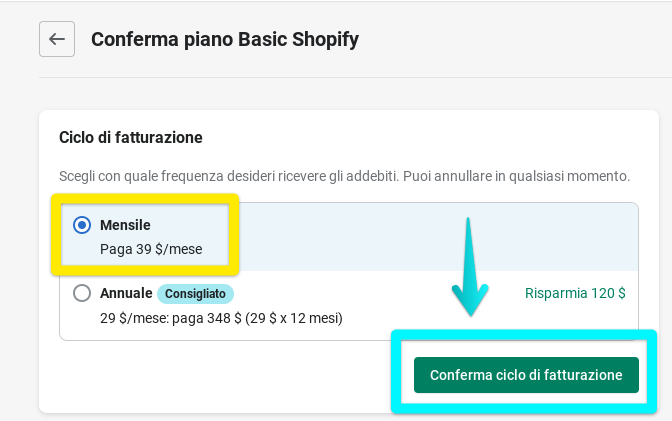Click the Ciclo di fatturazione heading
The width and height of the screenshot is (672, 421).
(x=131, y=137)
